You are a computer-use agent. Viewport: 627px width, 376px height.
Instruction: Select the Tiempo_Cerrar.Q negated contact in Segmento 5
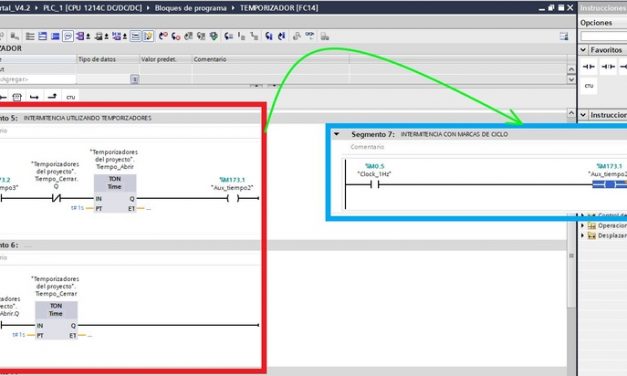(x=56, y=198)
